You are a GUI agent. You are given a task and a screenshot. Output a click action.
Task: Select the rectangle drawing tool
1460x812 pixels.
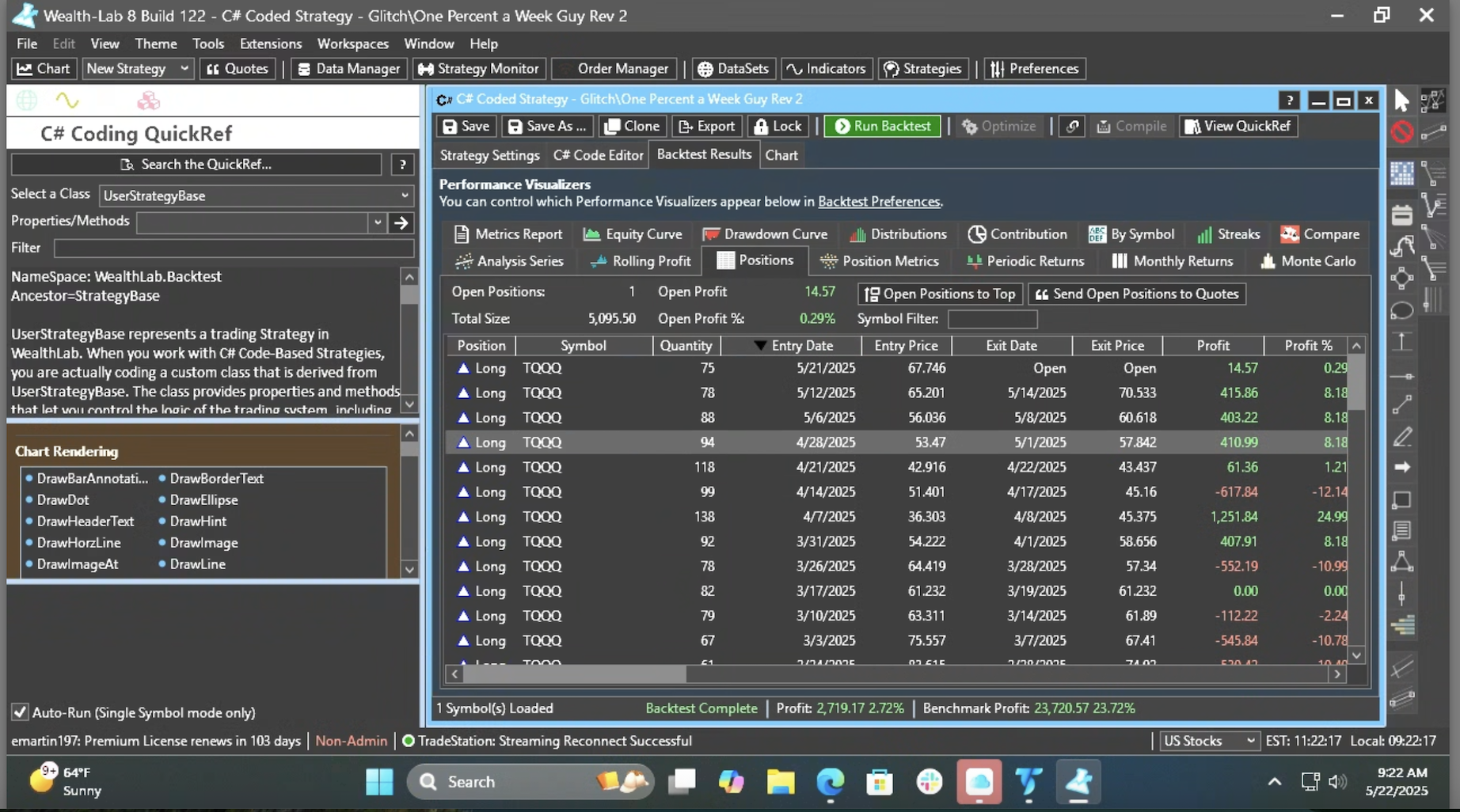pos(1401,500)
